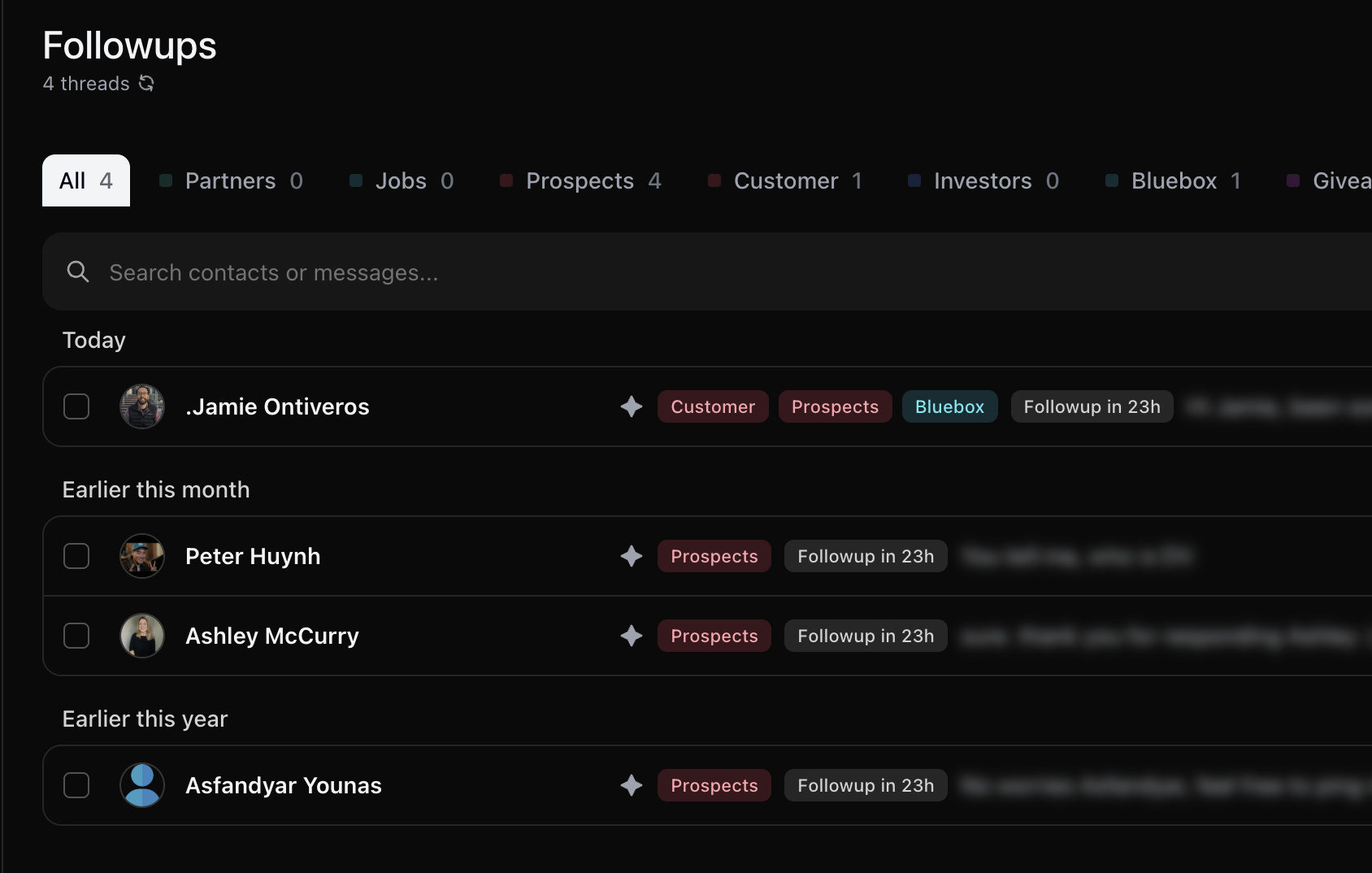Open Asfandyar Younas default avatar
The height and width of the screenshot is (873, 1372).
point(142,785)
